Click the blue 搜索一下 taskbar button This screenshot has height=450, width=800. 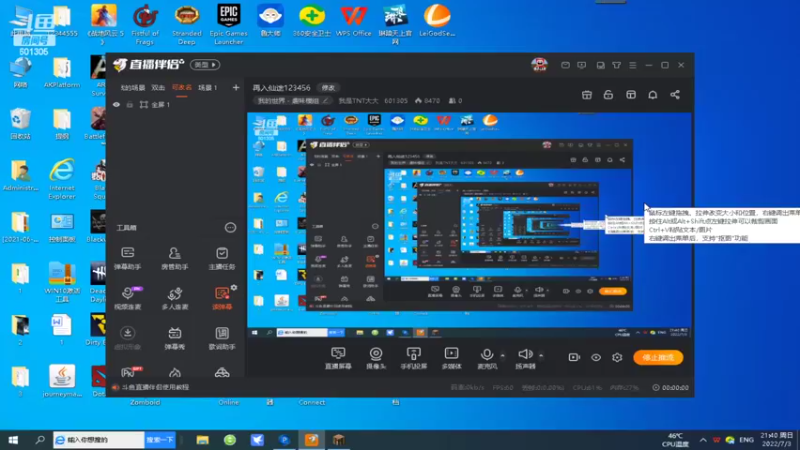tap(160, 440)
